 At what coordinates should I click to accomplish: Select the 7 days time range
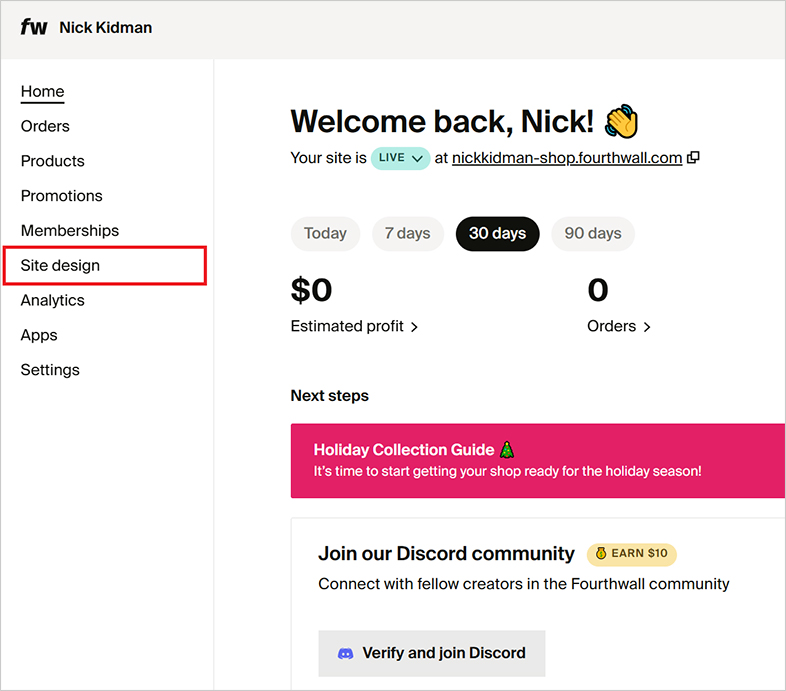tap(408, 234)
